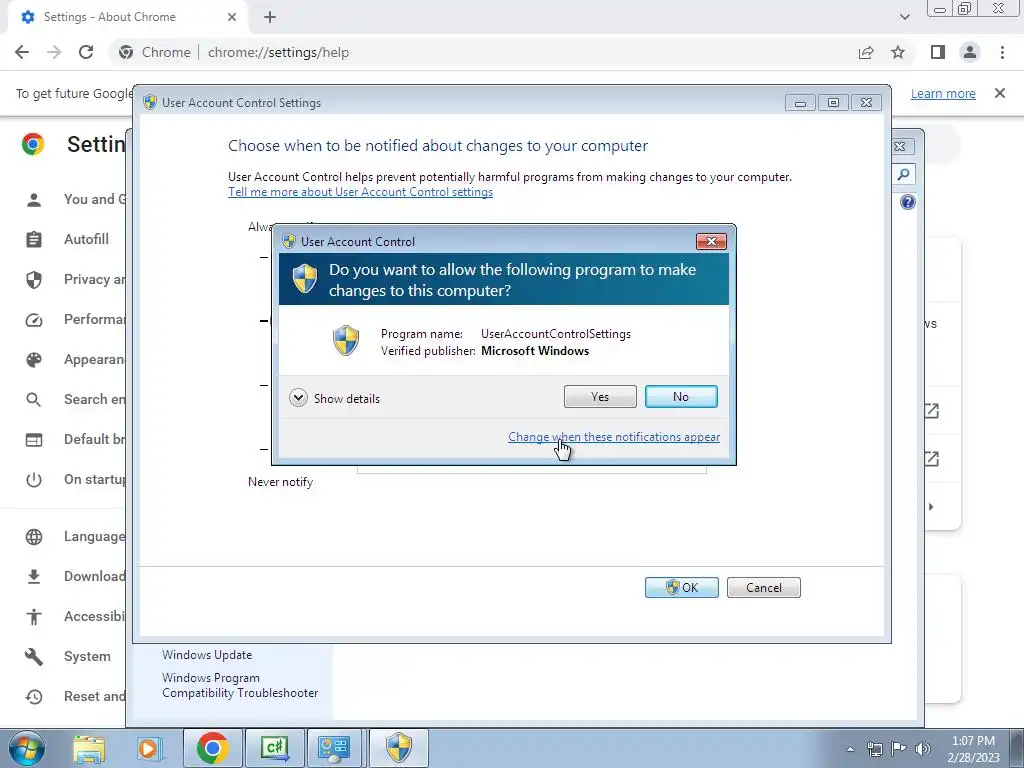The height and width of the screenshot is (768, 1024).
Task: Click the Learn more link in Chrome
Action: (943, 93)
